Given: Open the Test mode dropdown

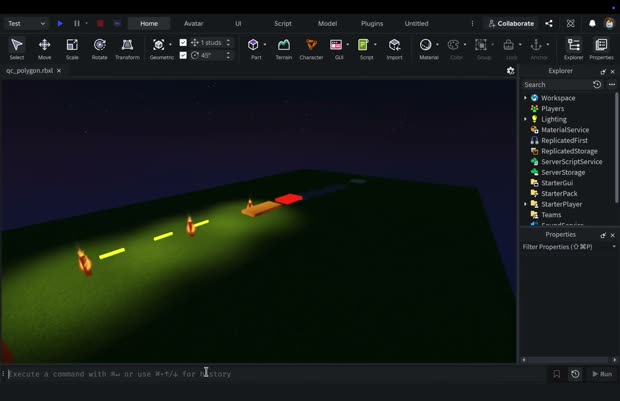Looking at the screenshot, I should click(26, 23).
